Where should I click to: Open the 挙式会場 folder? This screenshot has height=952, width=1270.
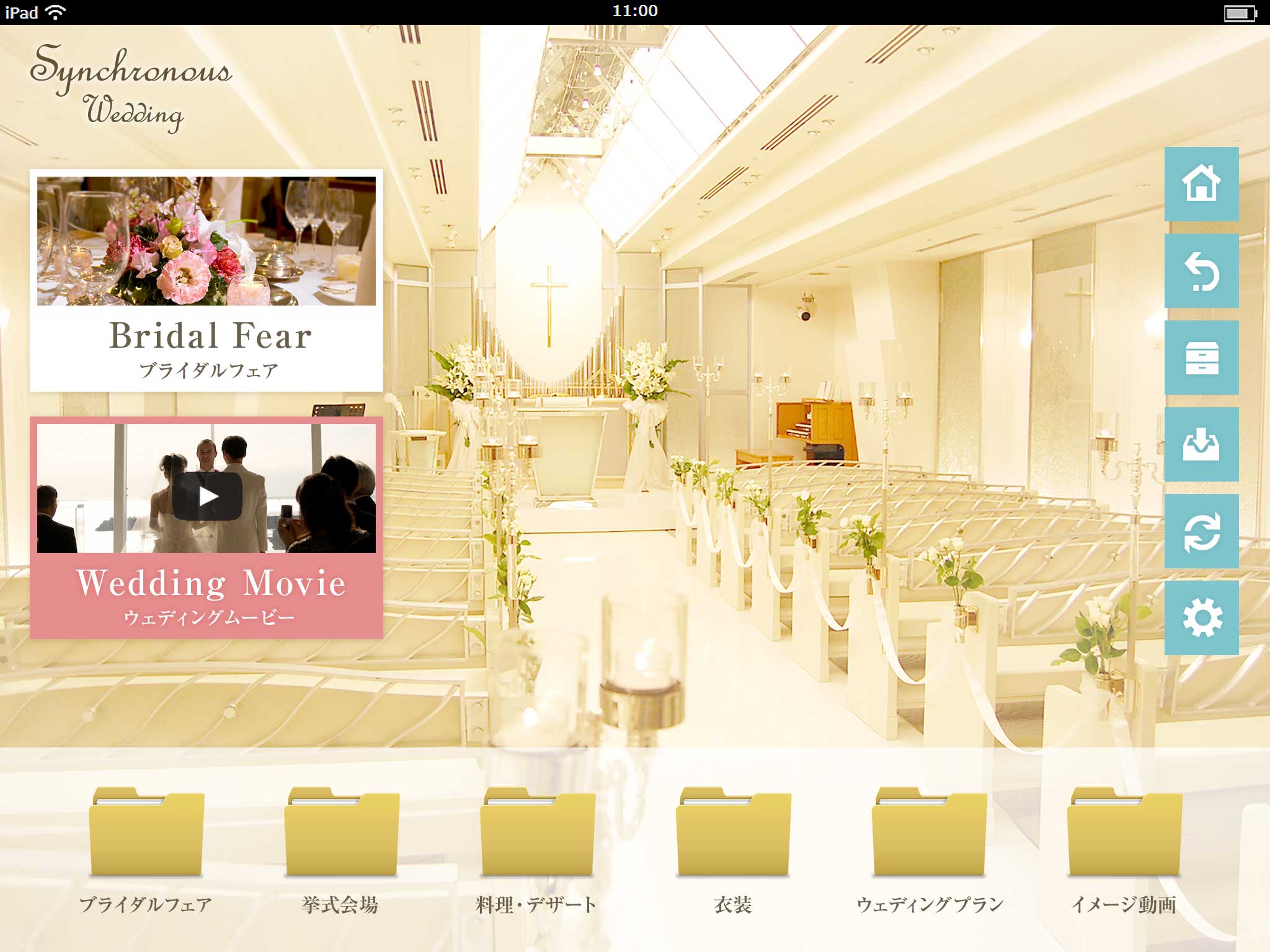pos(342,832)
